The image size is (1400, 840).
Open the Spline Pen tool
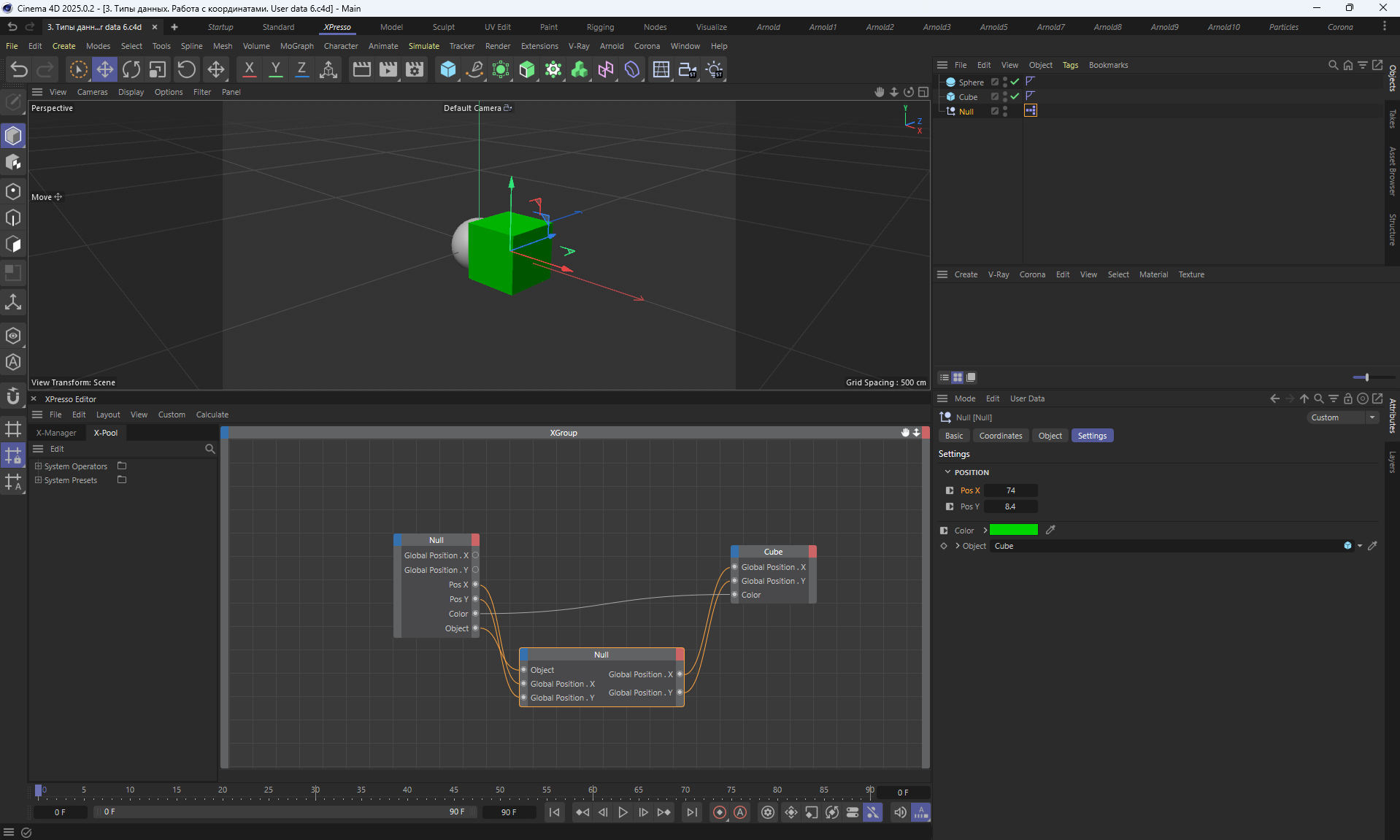pyautogui.click(x=474, y=69)
